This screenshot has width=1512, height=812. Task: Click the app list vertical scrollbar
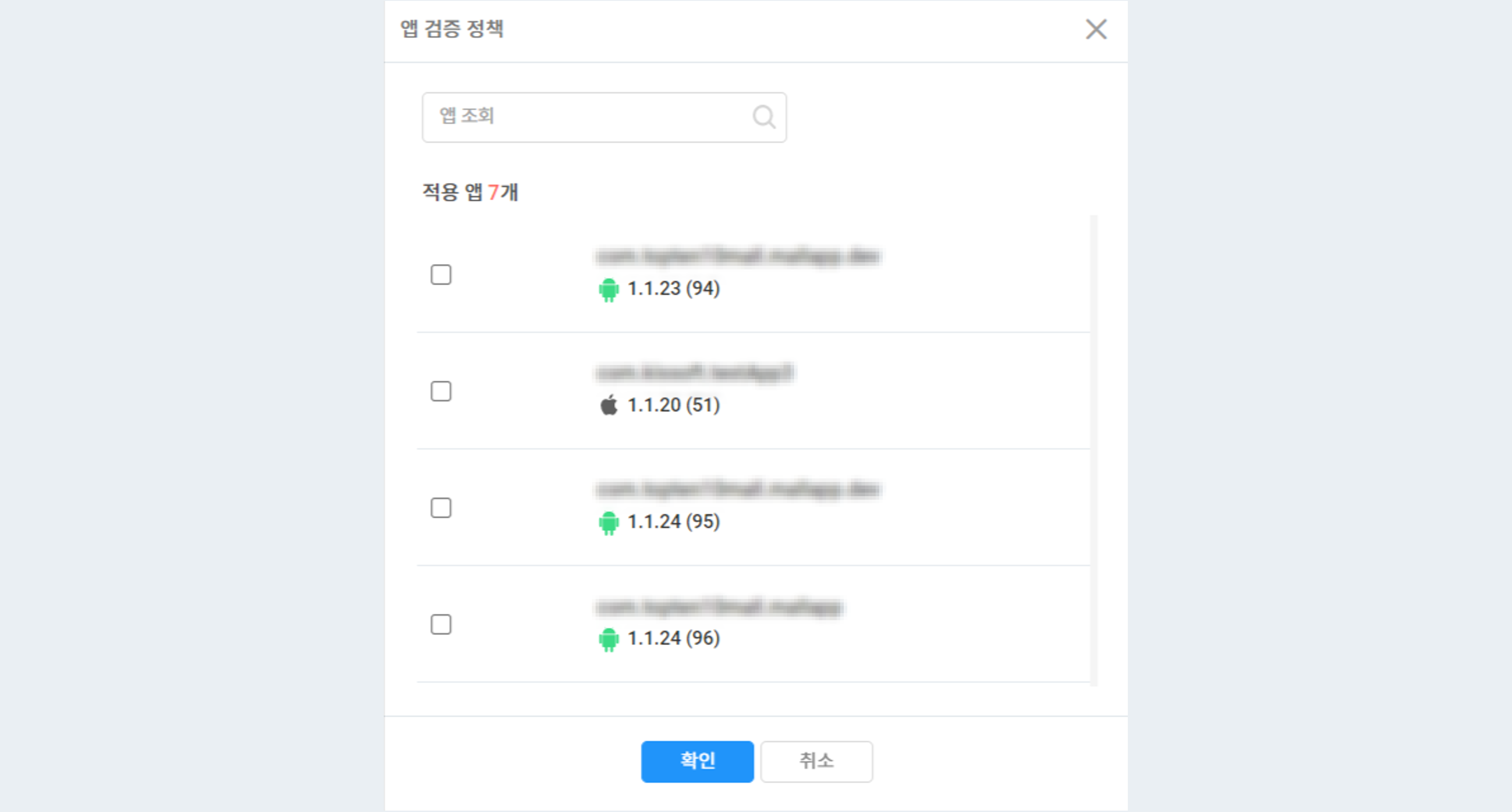click(x=1094, y=450)
